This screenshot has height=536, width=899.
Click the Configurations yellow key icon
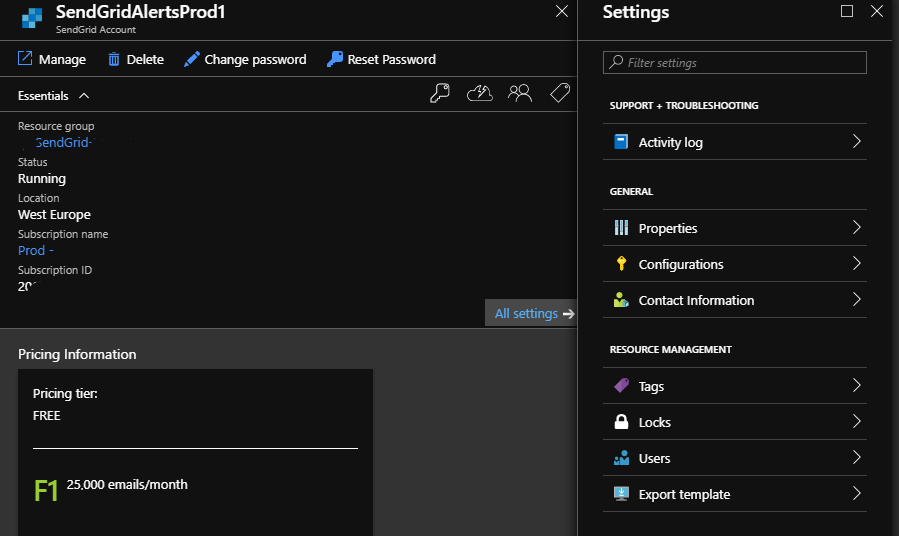(x=621, y=264)
